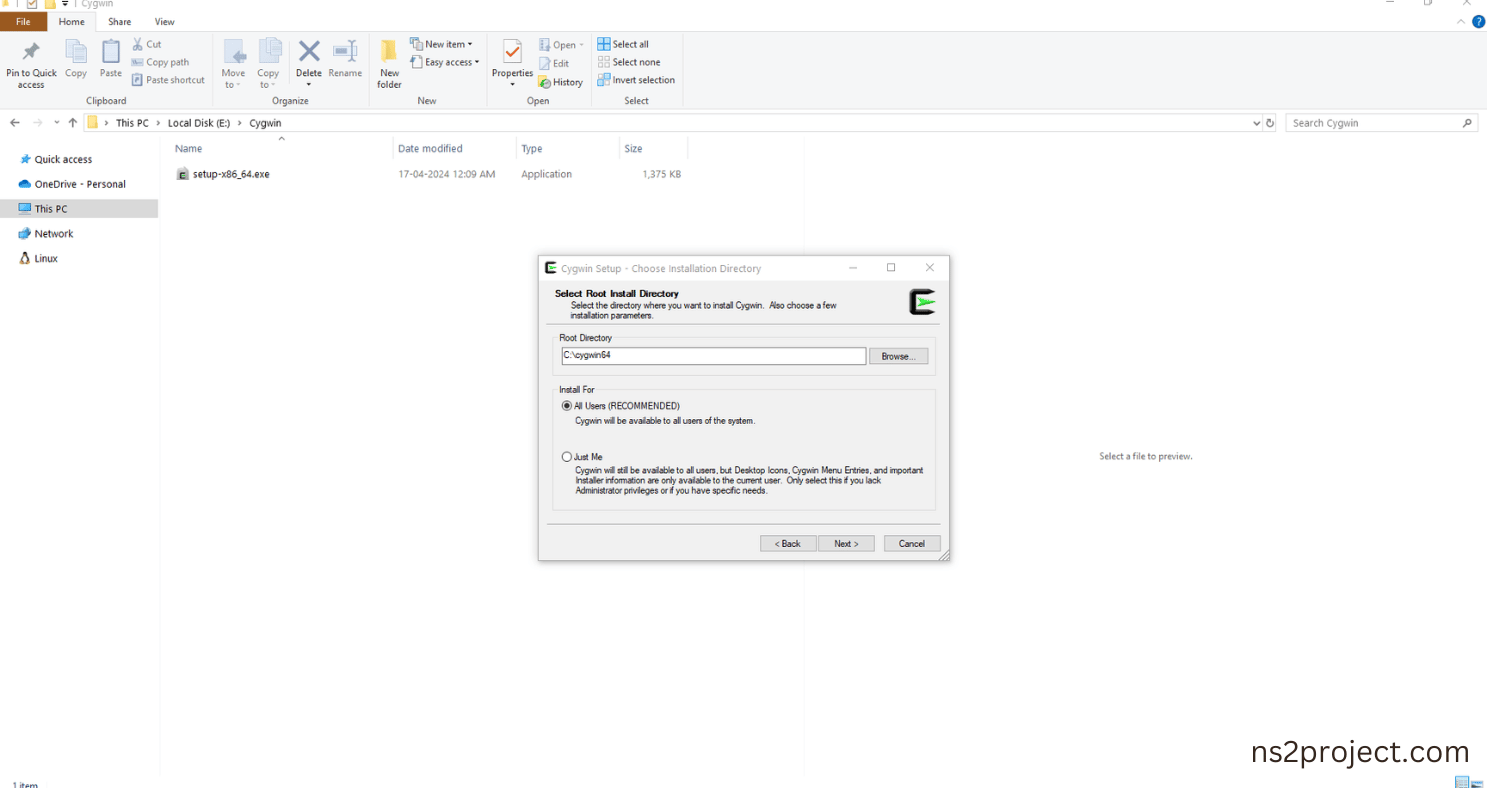
Task: Click This PC breadcrumb in address bar
Action: click(132, 123)
